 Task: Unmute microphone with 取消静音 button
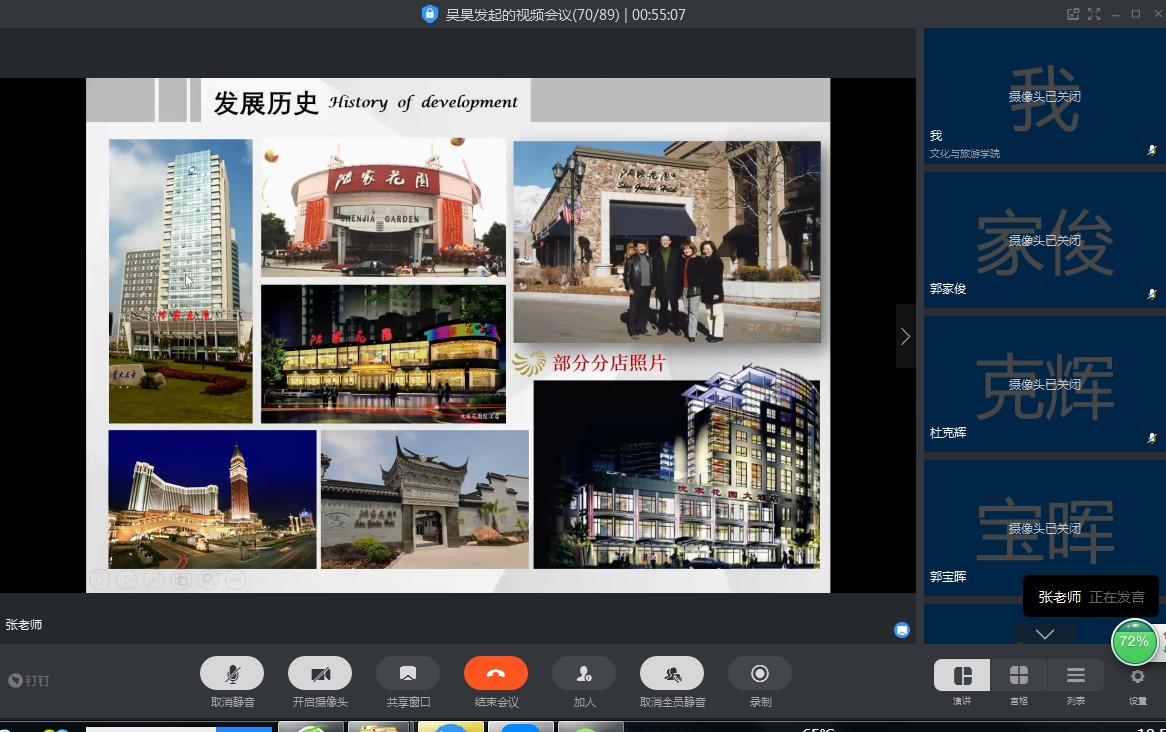pyautogui.click(x=232, y=674)
